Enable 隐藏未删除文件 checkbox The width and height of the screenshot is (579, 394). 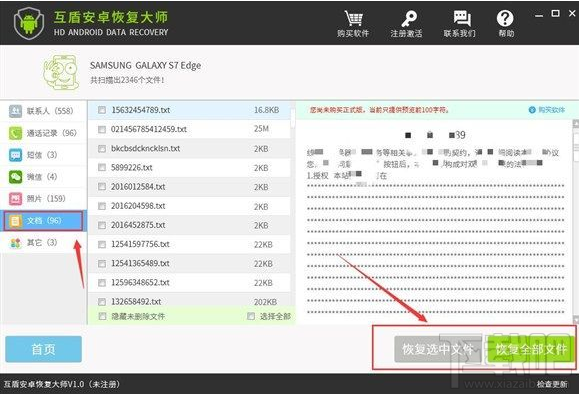click(102, 316)
